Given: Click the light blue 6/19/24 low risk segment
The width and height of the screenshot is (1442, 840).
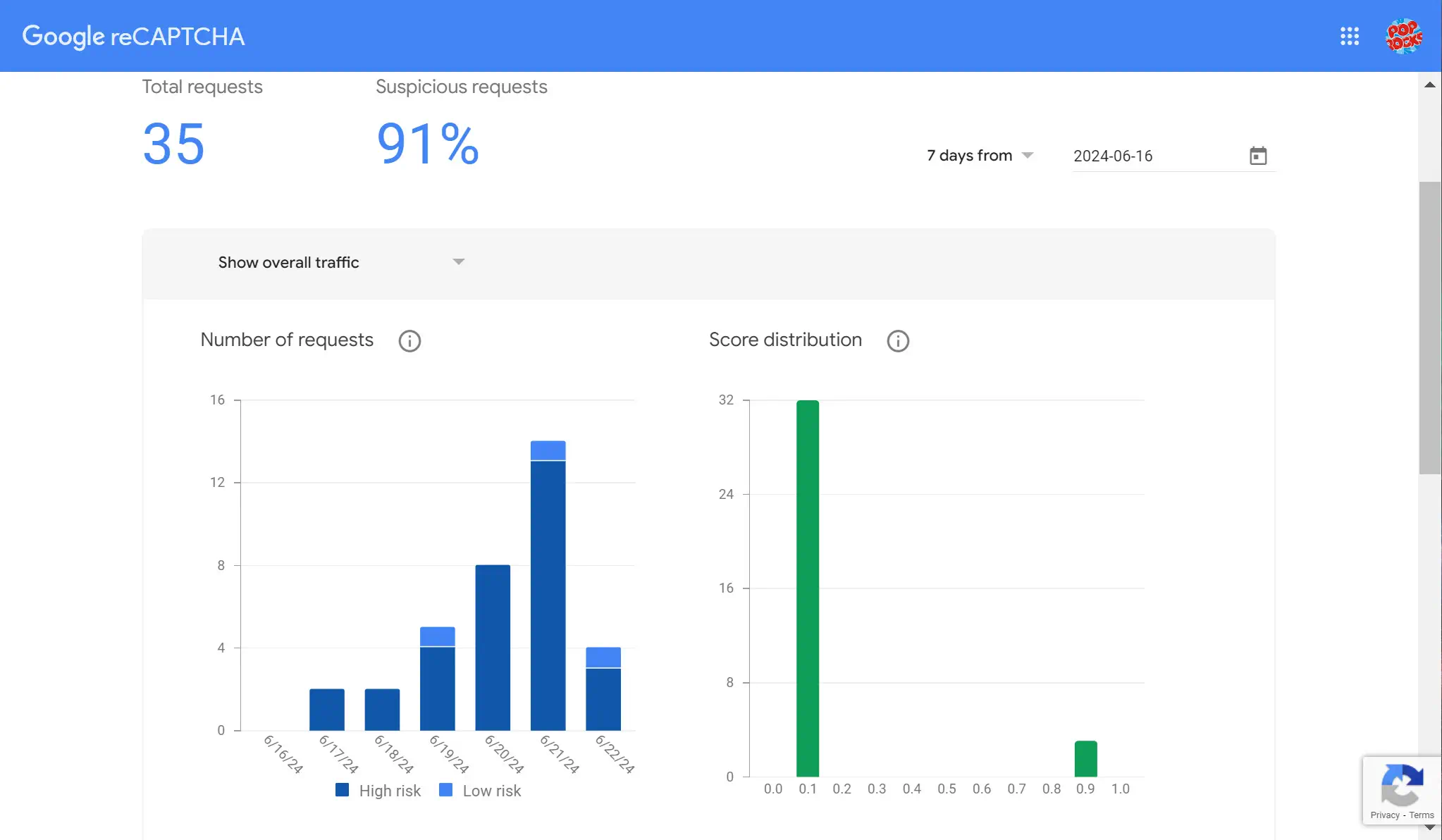Looking at the screenshot, I should (437, 636).
